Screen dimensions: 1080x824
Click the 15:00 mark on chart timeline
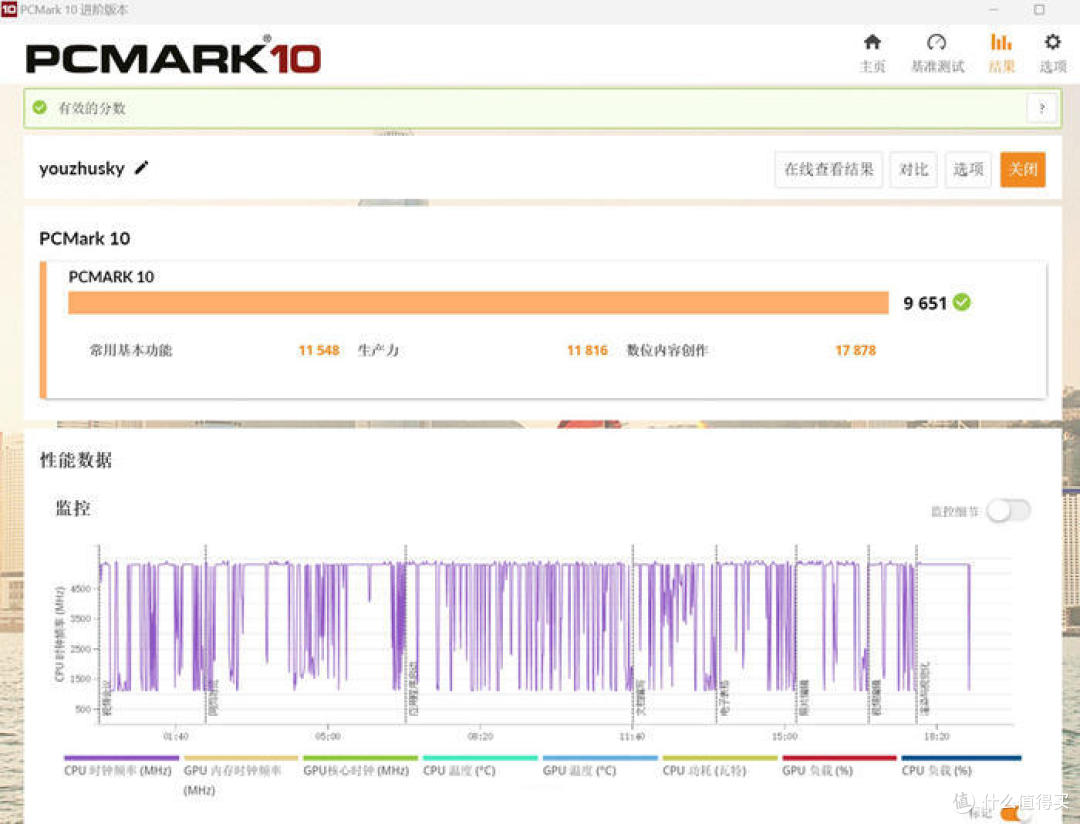click(785, 737)
